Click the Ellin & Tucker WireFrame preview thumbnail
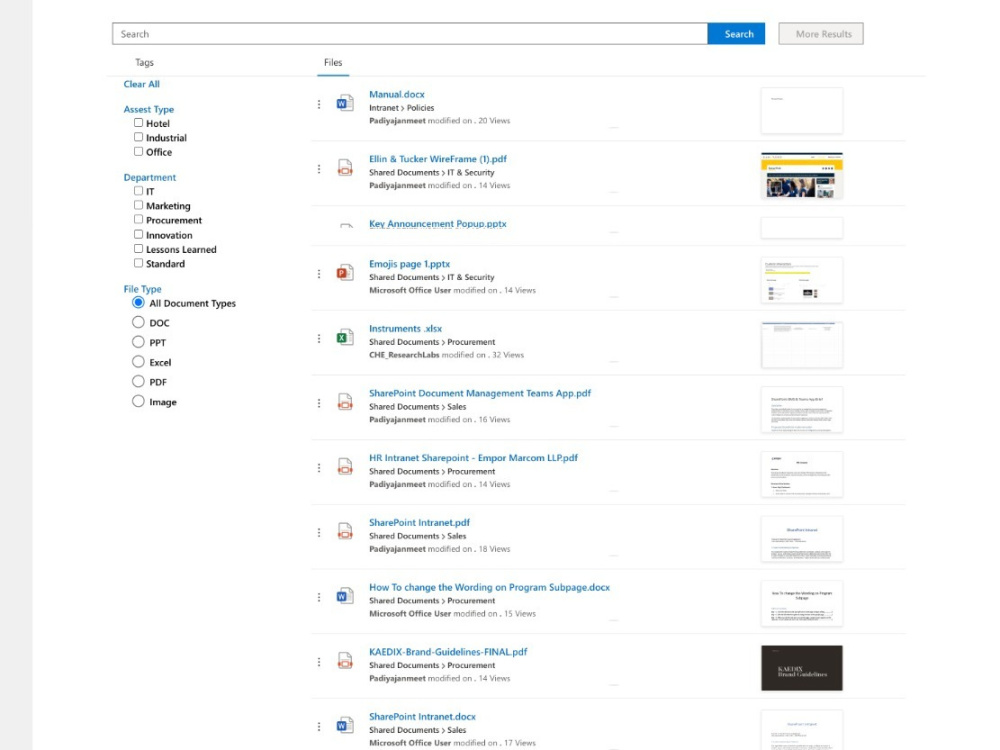Screen dimensions: 1000x750 [x=802, y=175]
